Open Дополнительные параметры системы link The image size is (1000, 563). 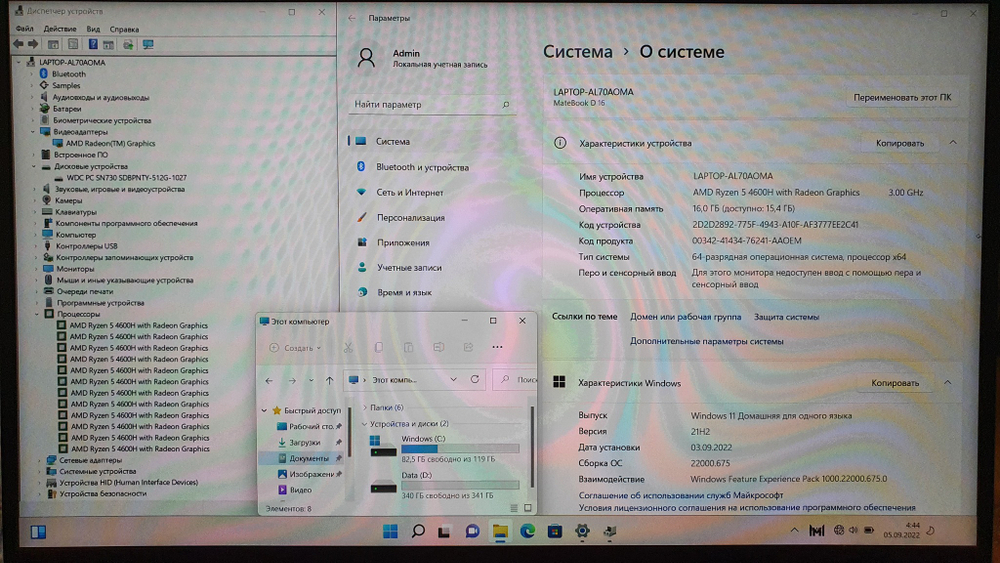tap(707, 341)
